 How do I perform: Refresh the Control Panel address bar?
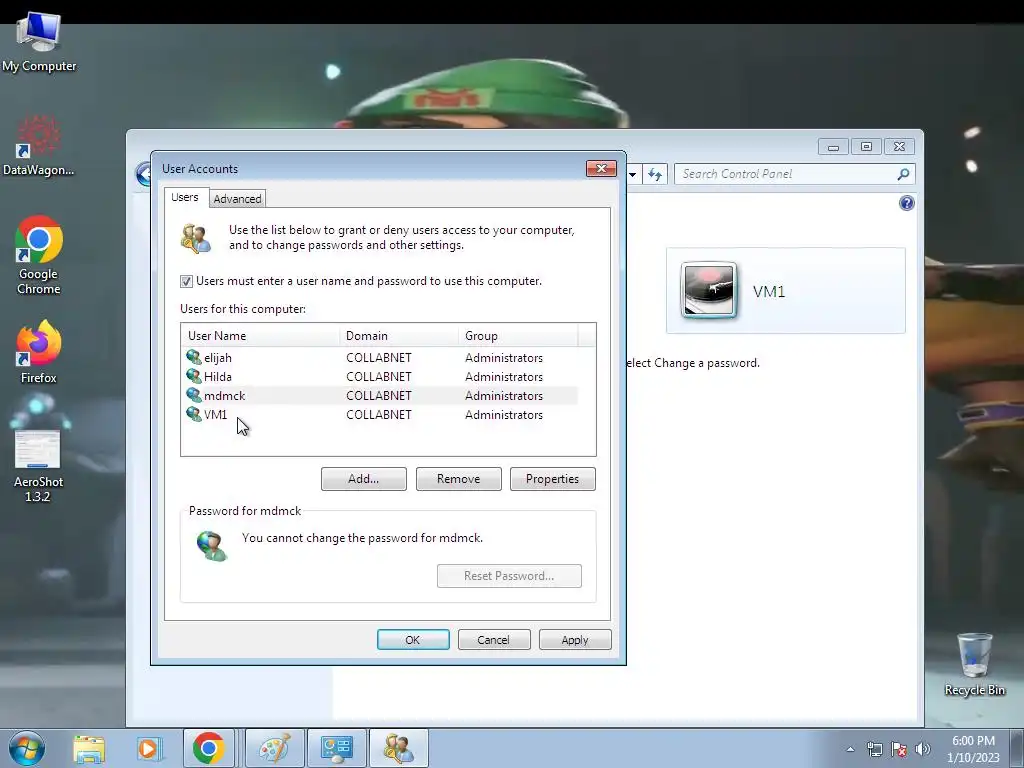click(655, 174)
